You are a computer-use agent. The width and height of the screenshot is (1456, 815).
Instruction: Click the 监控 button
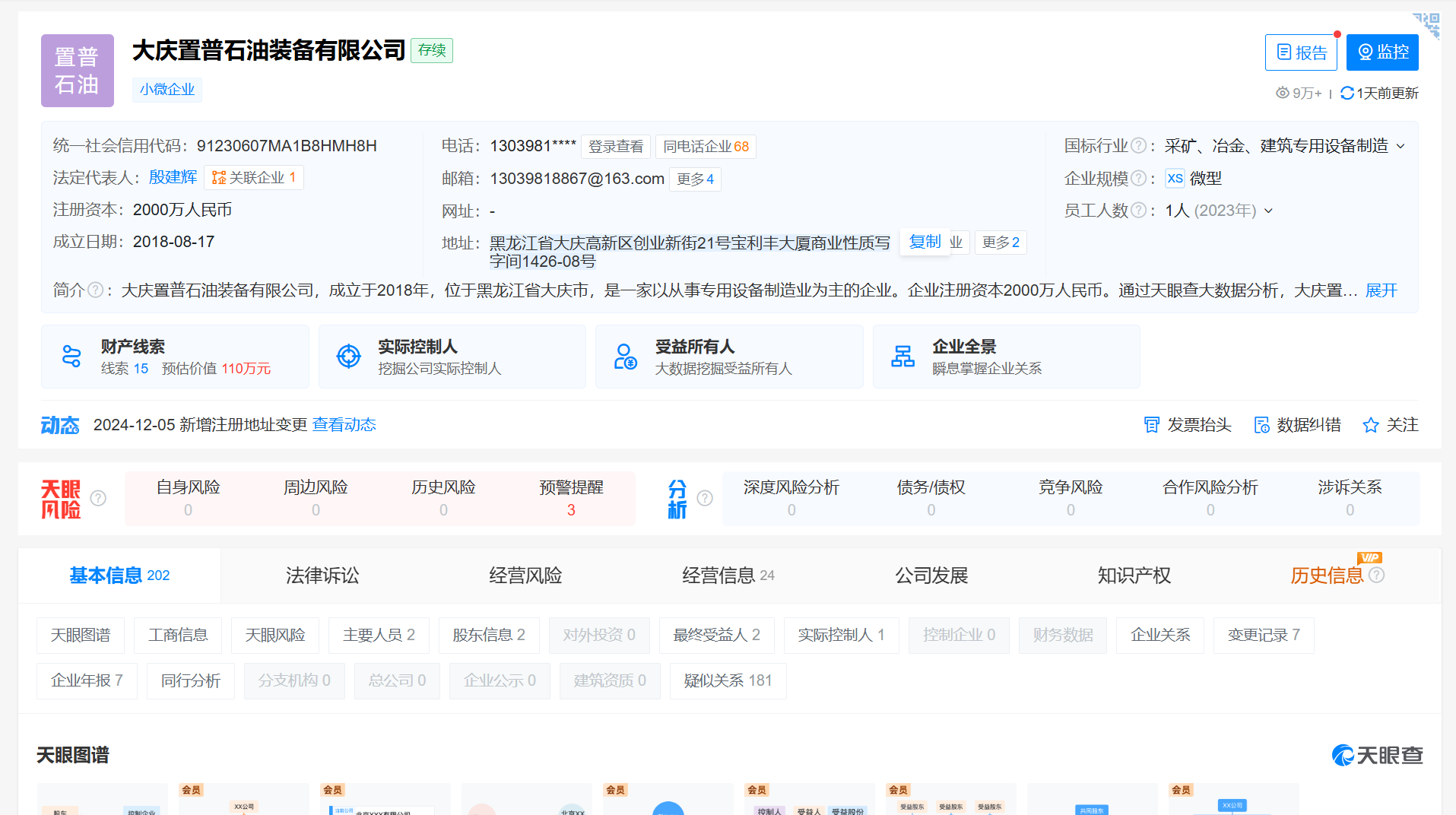pos(1382,52)
